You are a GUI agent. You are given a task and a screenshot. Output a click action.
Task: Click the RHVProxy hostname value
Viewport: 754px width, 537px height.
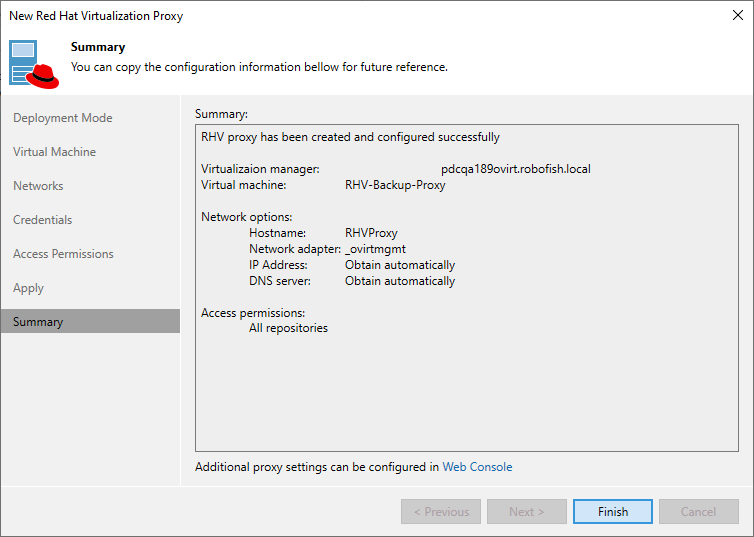[371, 233]
